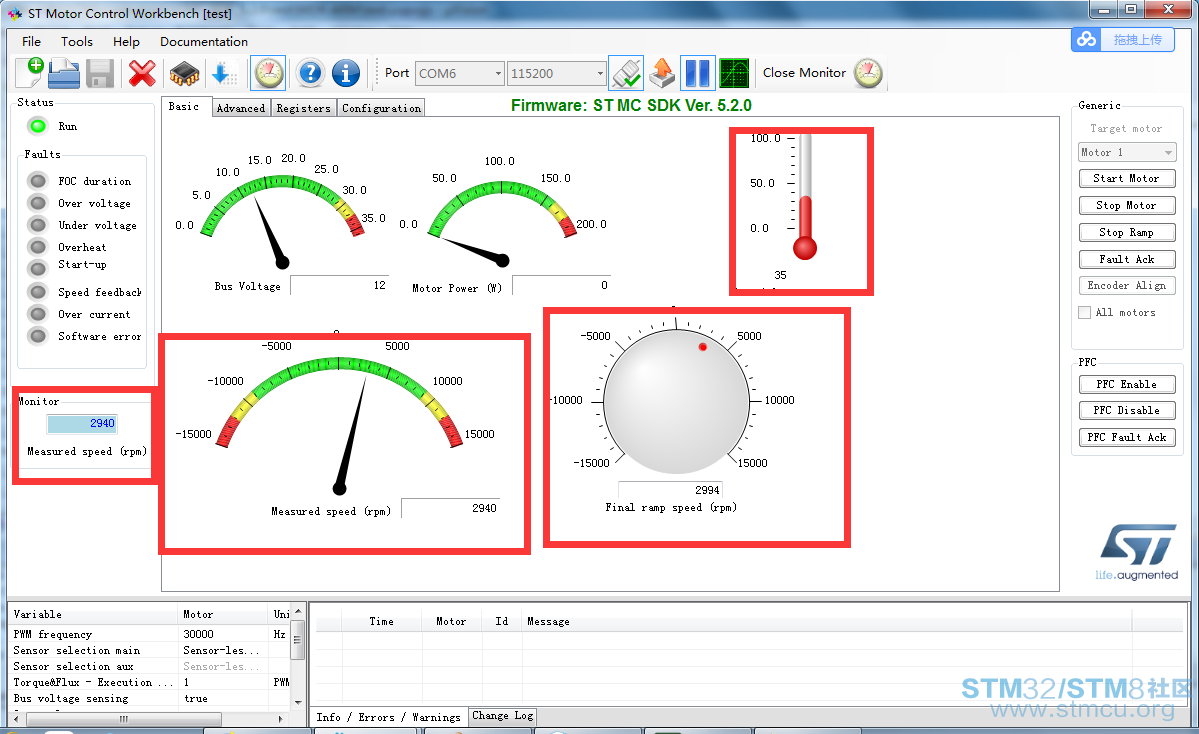Switch to the Configuration tab
The image size is (1199, 734).
tap(382, 108)
